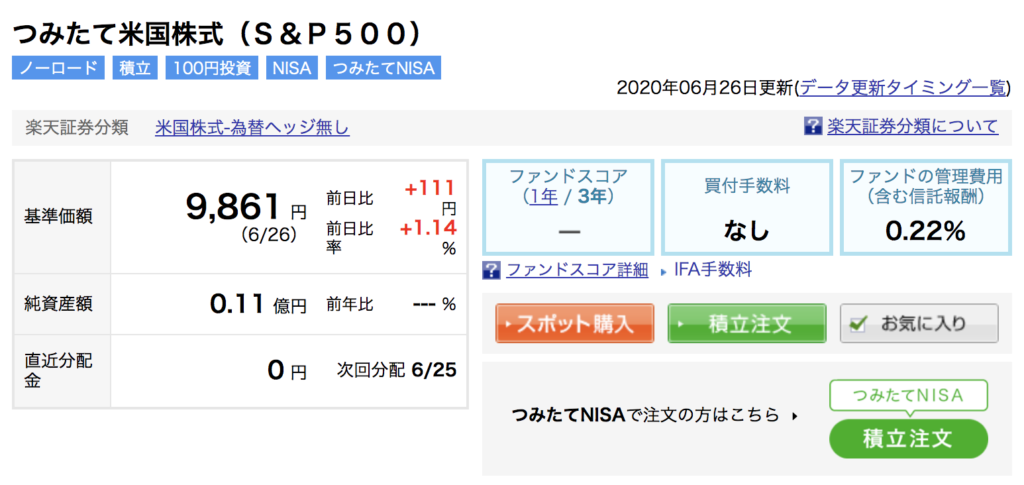Switch fund score to 1年

[x=544, y=196]
